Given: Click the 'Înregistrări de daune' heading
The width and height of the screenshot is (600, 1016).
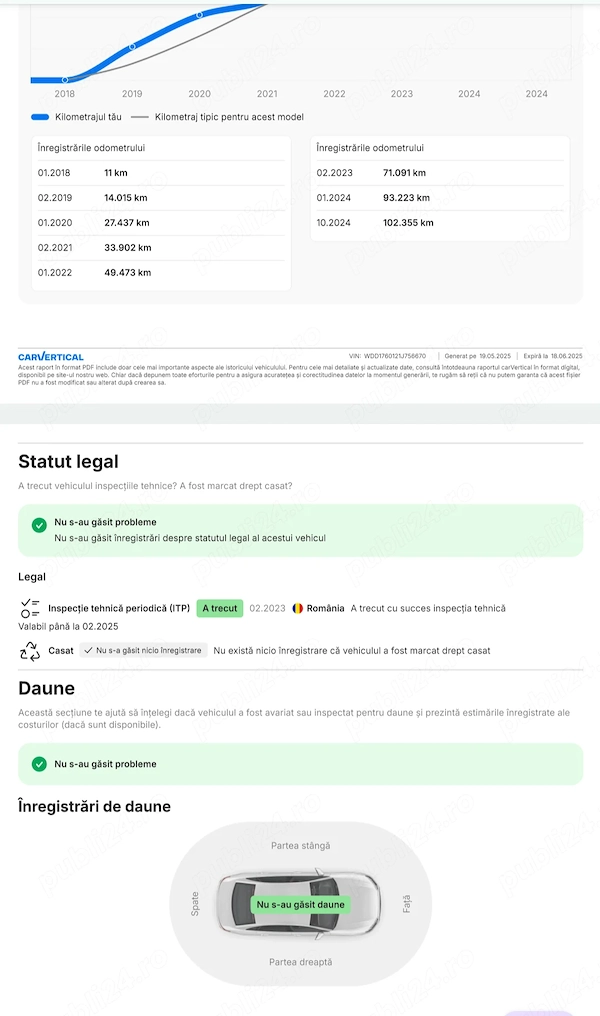Looking at the screenshot, I should 95,807.
